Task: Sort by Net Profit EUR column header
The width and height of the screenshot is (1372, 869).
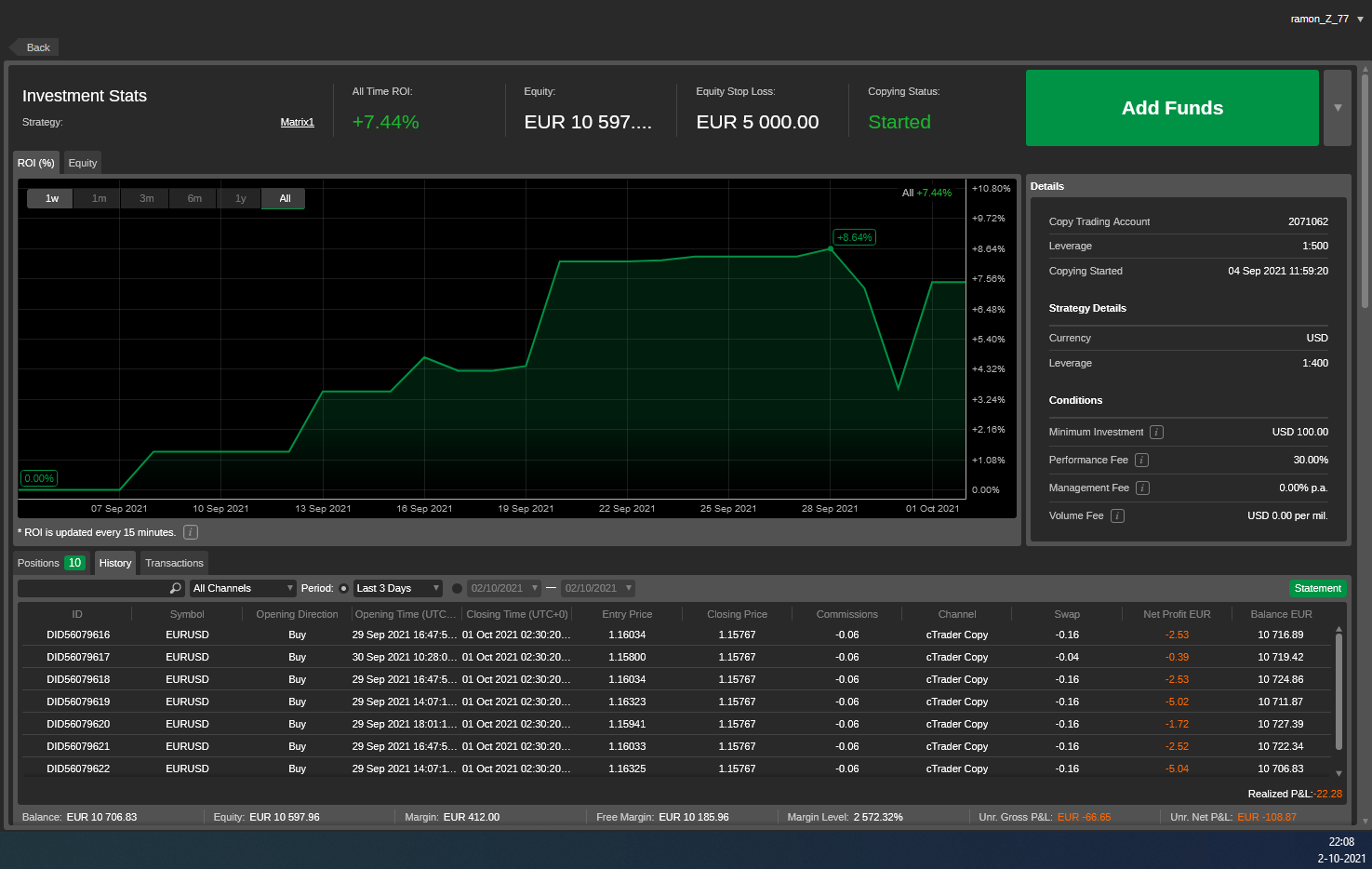Action: pos(1177,614)
